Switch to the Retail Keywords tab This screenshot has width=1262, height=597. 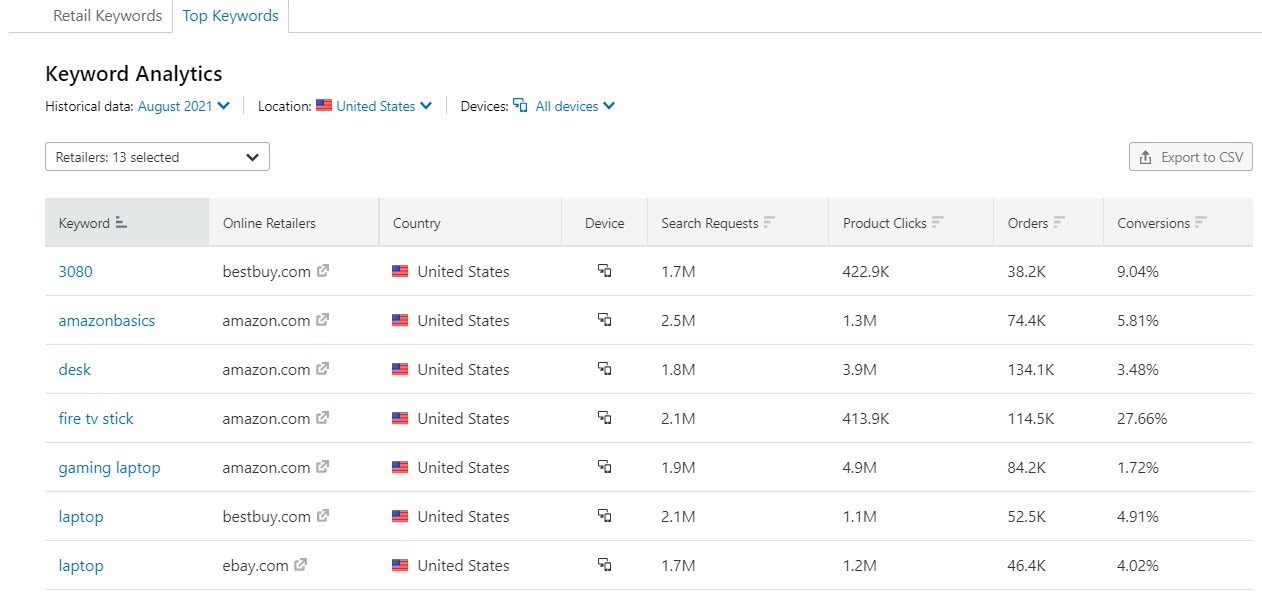pos(107,16)
